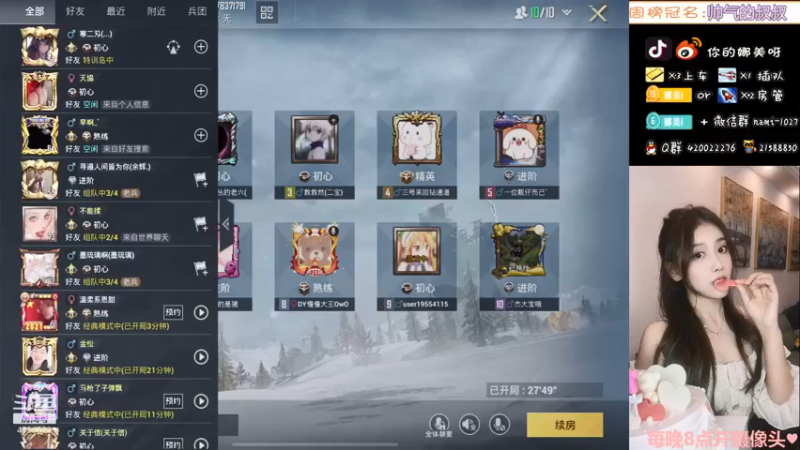The height and width of the screenshot is (450, 800).
Task: Invite the 来自好友搜索 friend with plus icon
Action: [201, 135]
